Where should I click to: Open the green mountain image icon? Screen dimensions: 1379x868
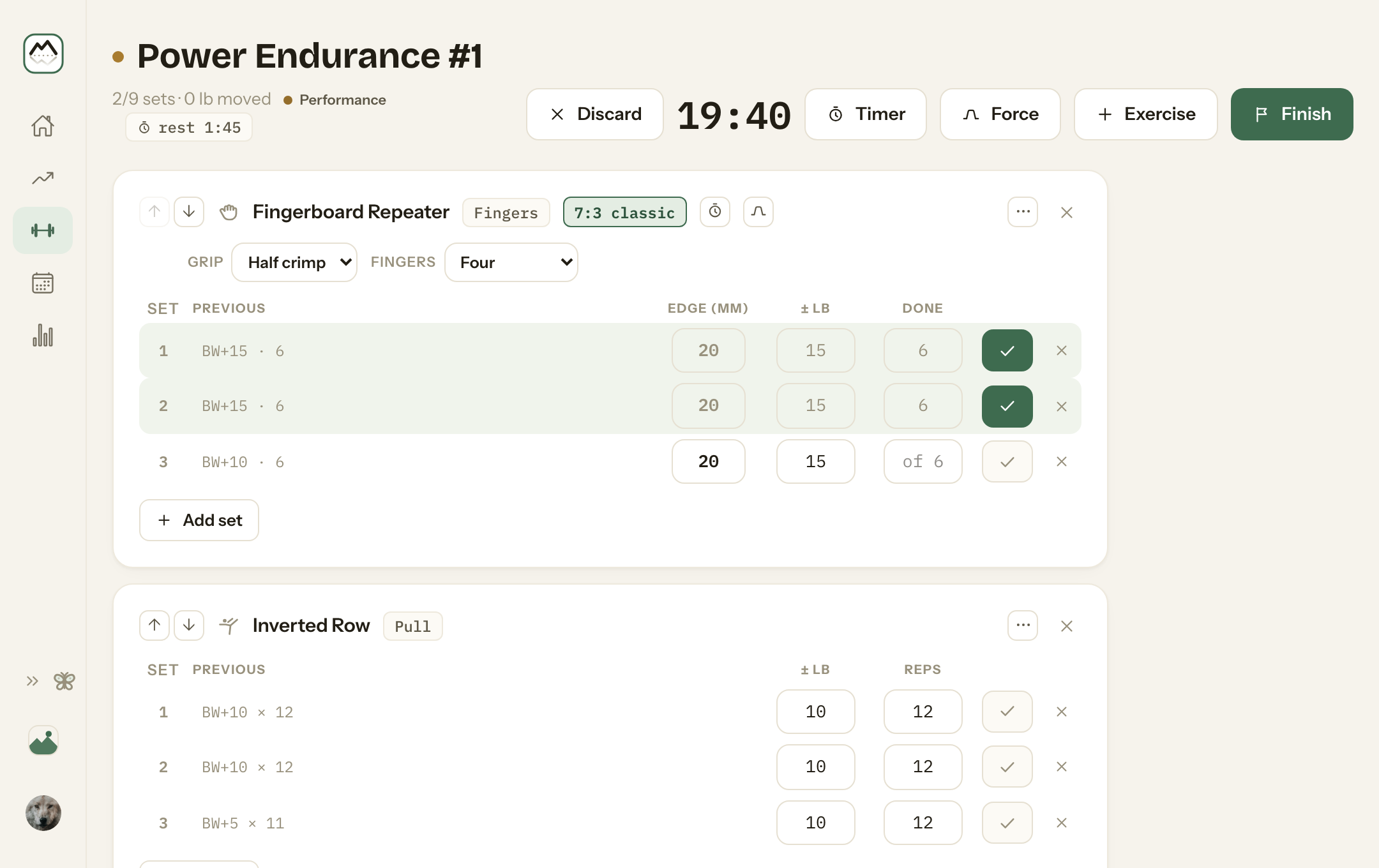click(x=43, y=741)
